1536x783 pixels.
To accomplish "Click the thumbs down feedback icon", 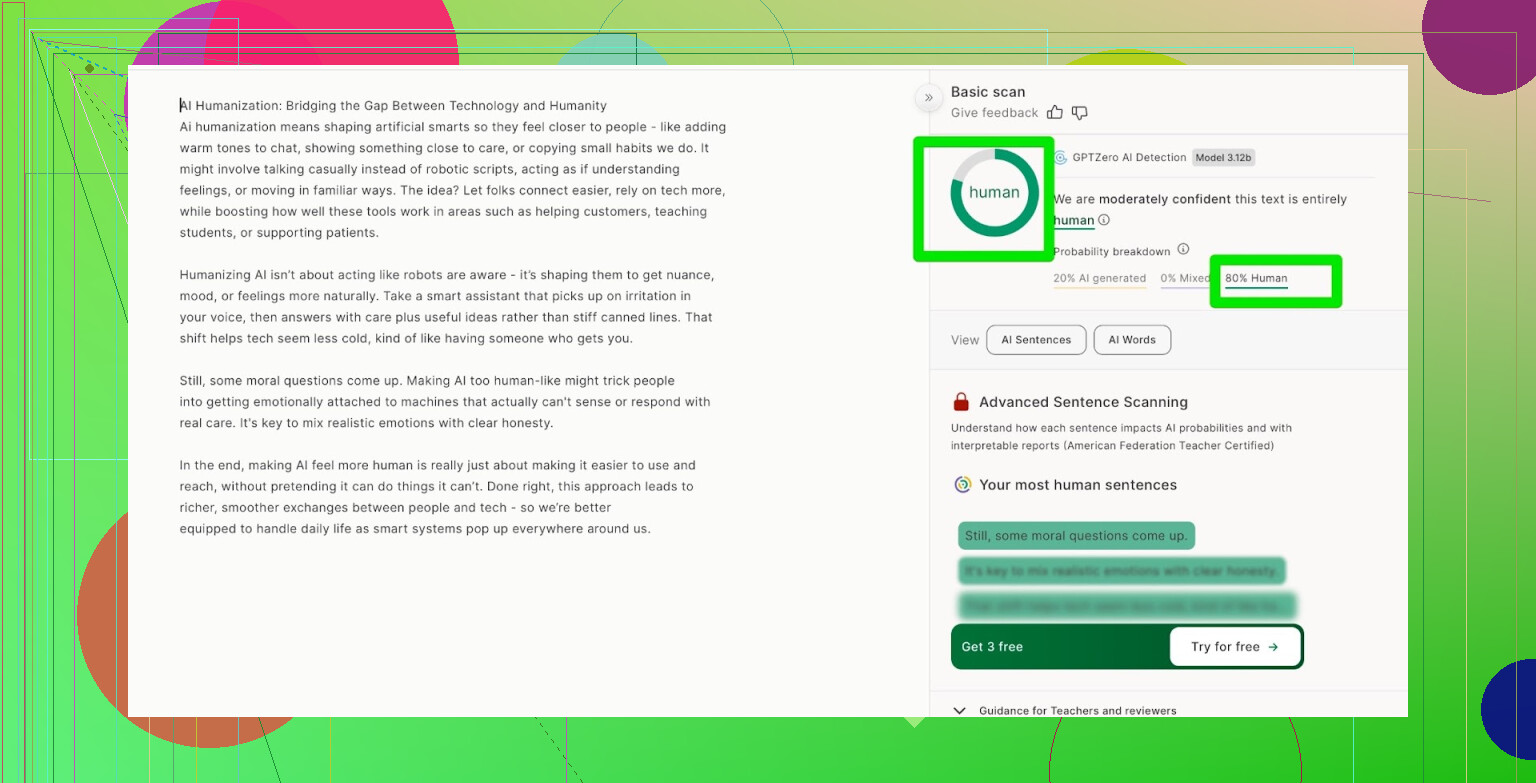I will [1080, 113].
